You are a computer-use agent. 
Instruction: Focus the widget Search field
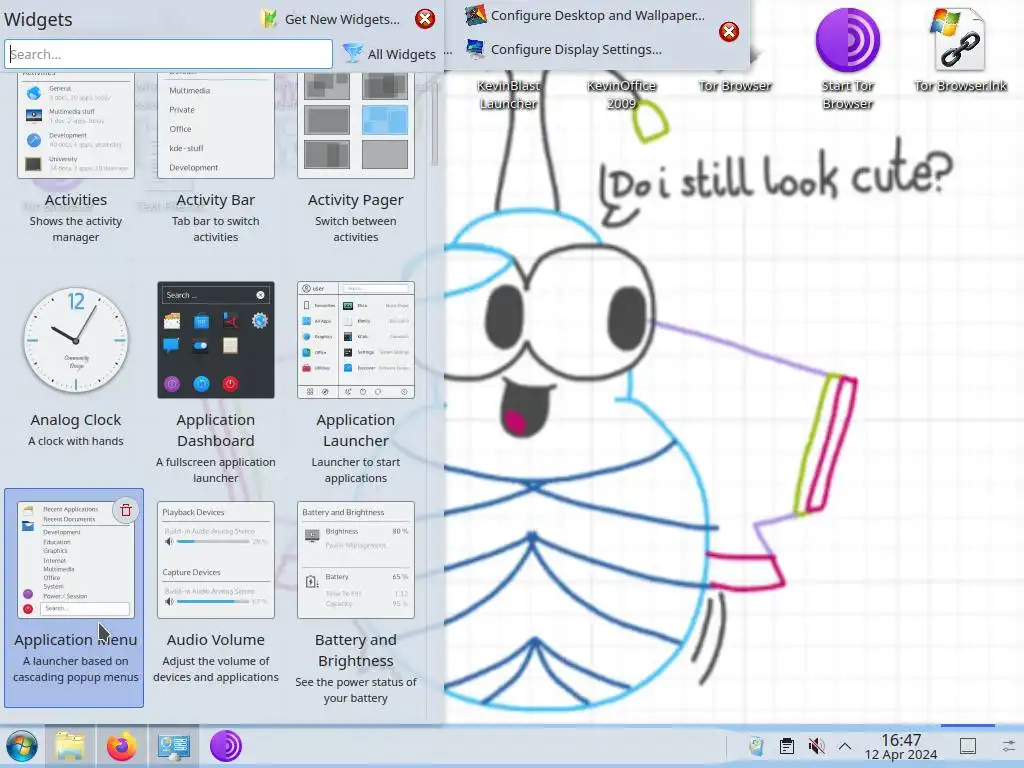pyautogui.click(x=168, y=54)
